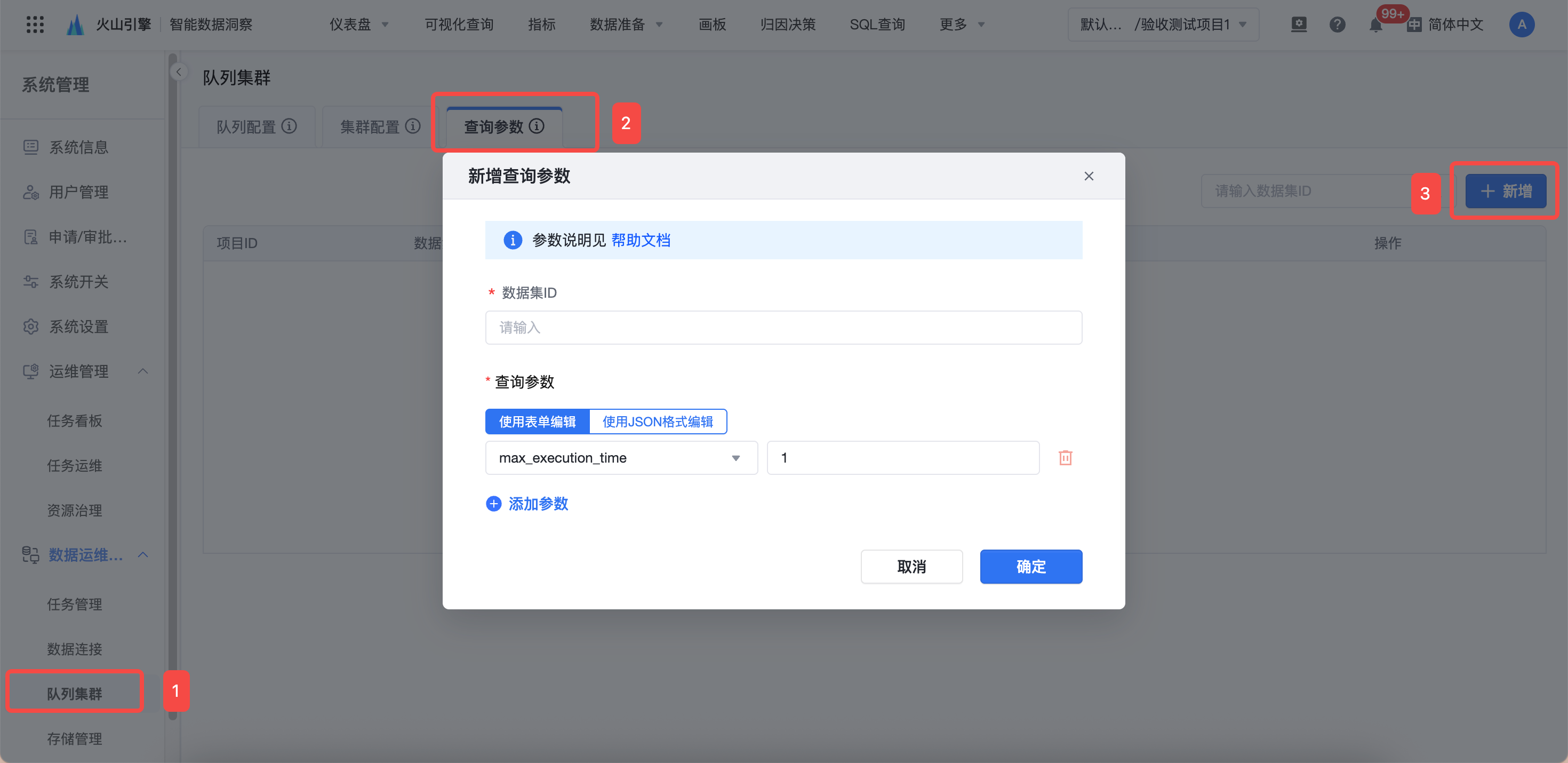Screen dimensions: 1568x763
Task: Open the user avatar A
Action: pos(1521,25)
